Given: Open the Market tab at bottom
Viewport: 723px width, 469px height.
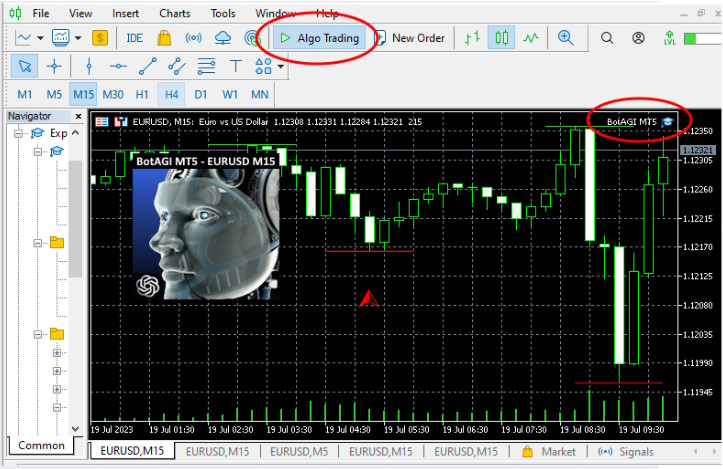Looking at the screenshot, I should [549, 451].
